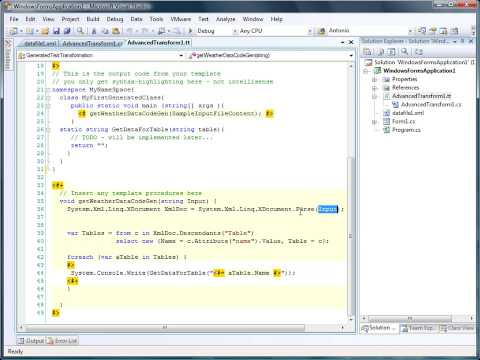This screenshot has height=360, width=480.
Task: Collapse the class MyFirstGeneratedClass outlining box
Action: [x=48, y=98]
